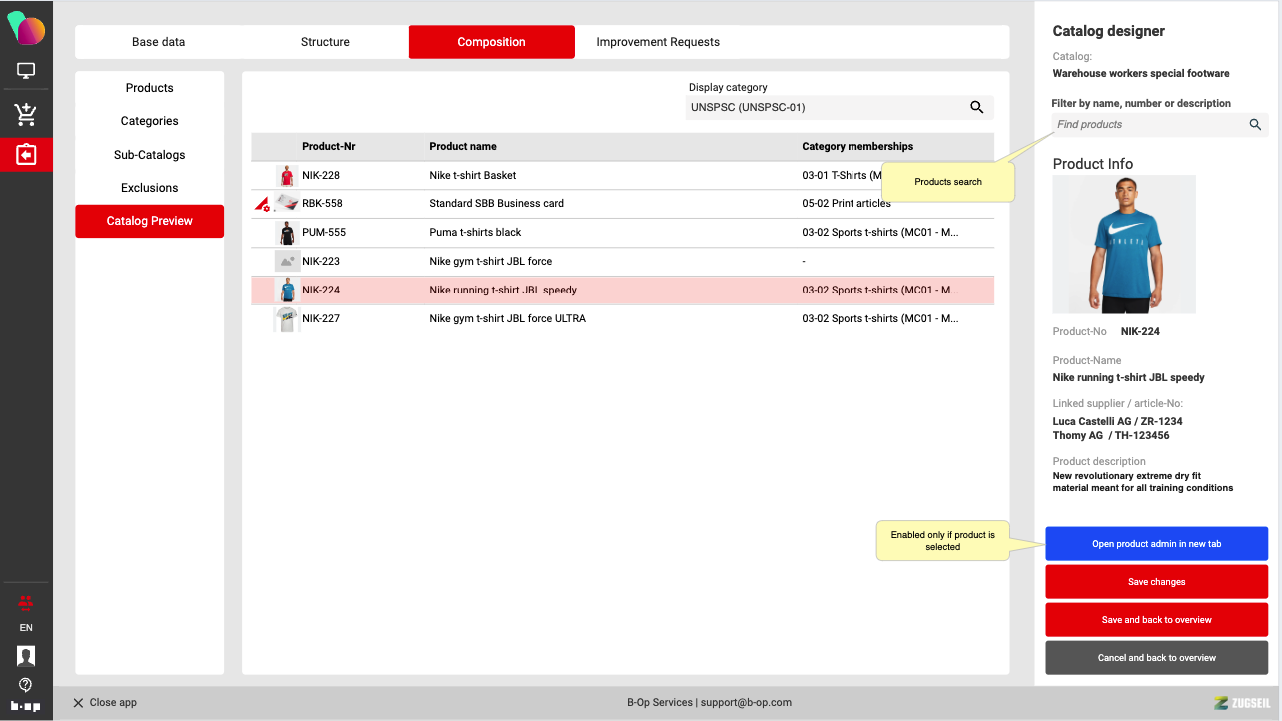The height and width of the screenshot is (721, 1282).
Task: Click the red warning icon beside RBK-558
Action: (262, 204)
